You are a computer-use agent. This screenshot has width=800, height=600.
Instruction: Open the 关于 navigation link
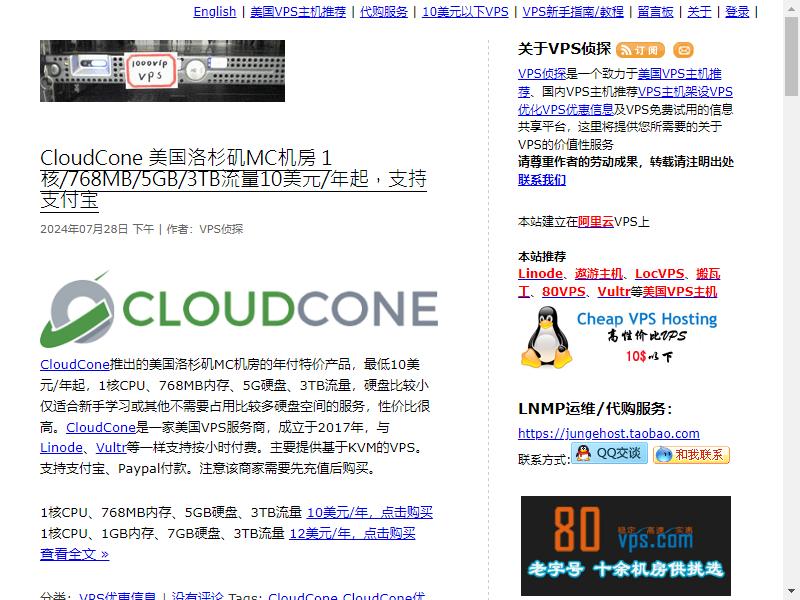pyautogui.click(x=699, y=11)
